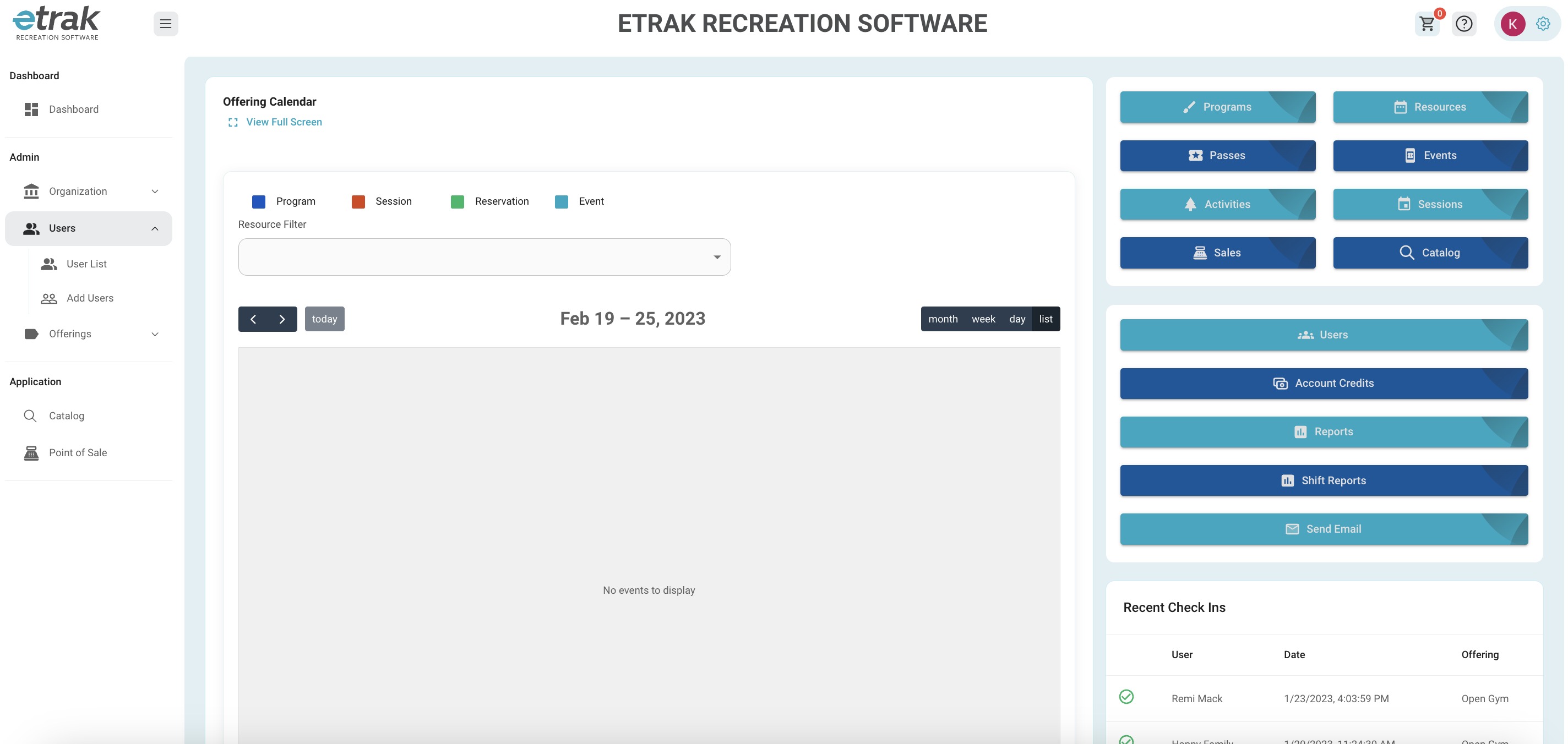This screenshot has height=744, width=1568.
Task: Collapse the Users menu chevron
Action: 155,228
